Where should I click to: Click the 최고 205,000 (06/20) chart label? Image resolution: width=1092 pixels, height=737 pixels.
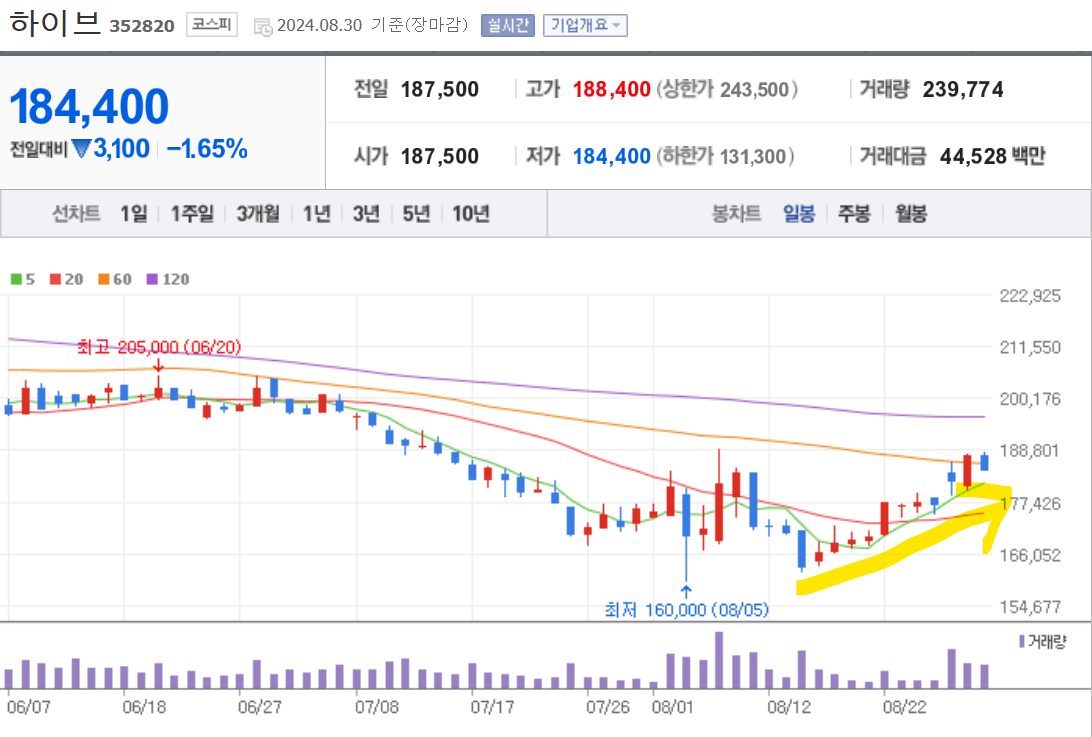[x=159, y=347]
